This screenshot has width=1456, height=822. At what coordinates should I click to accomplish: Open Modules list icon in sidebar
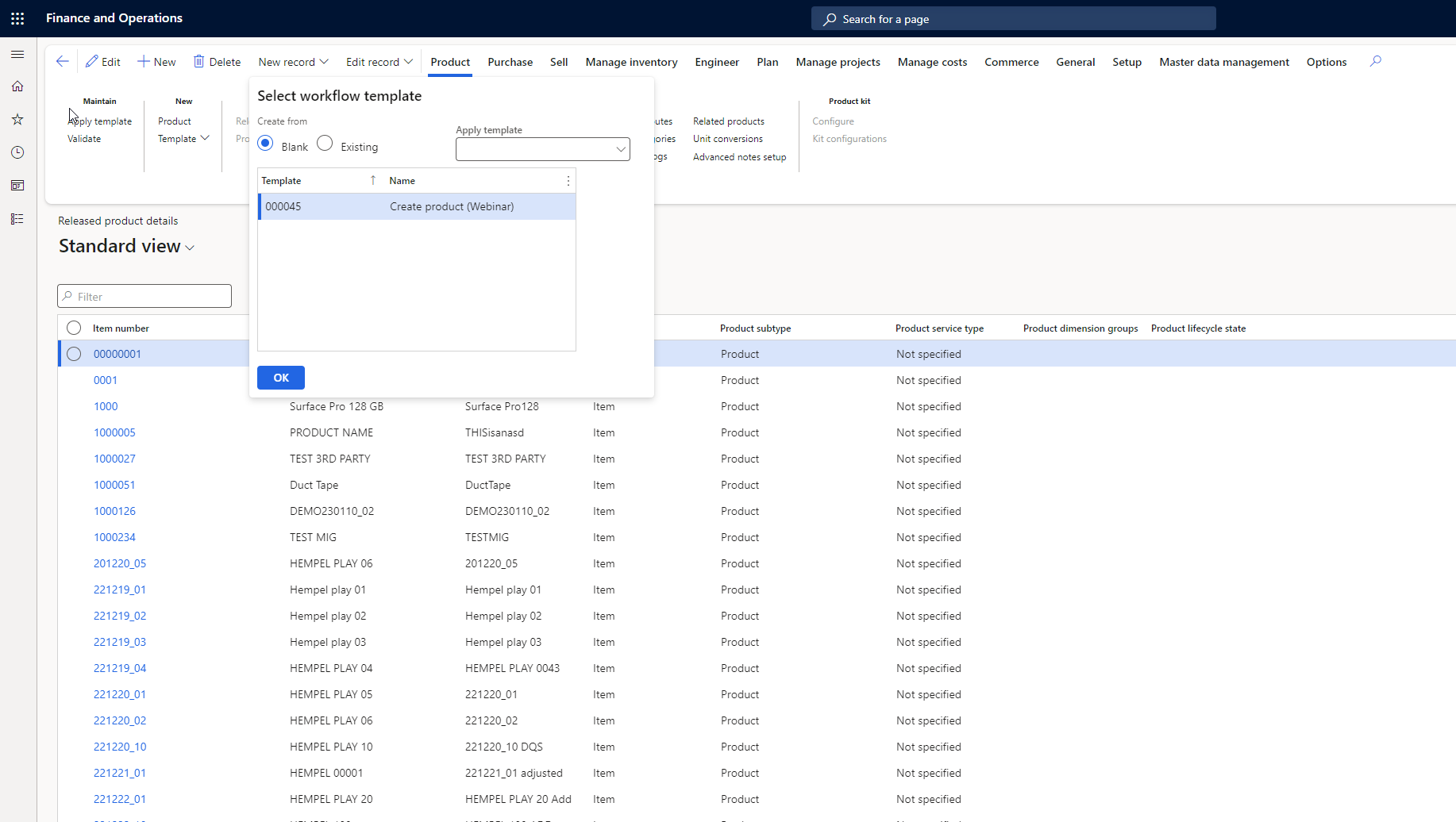point(17,219)
